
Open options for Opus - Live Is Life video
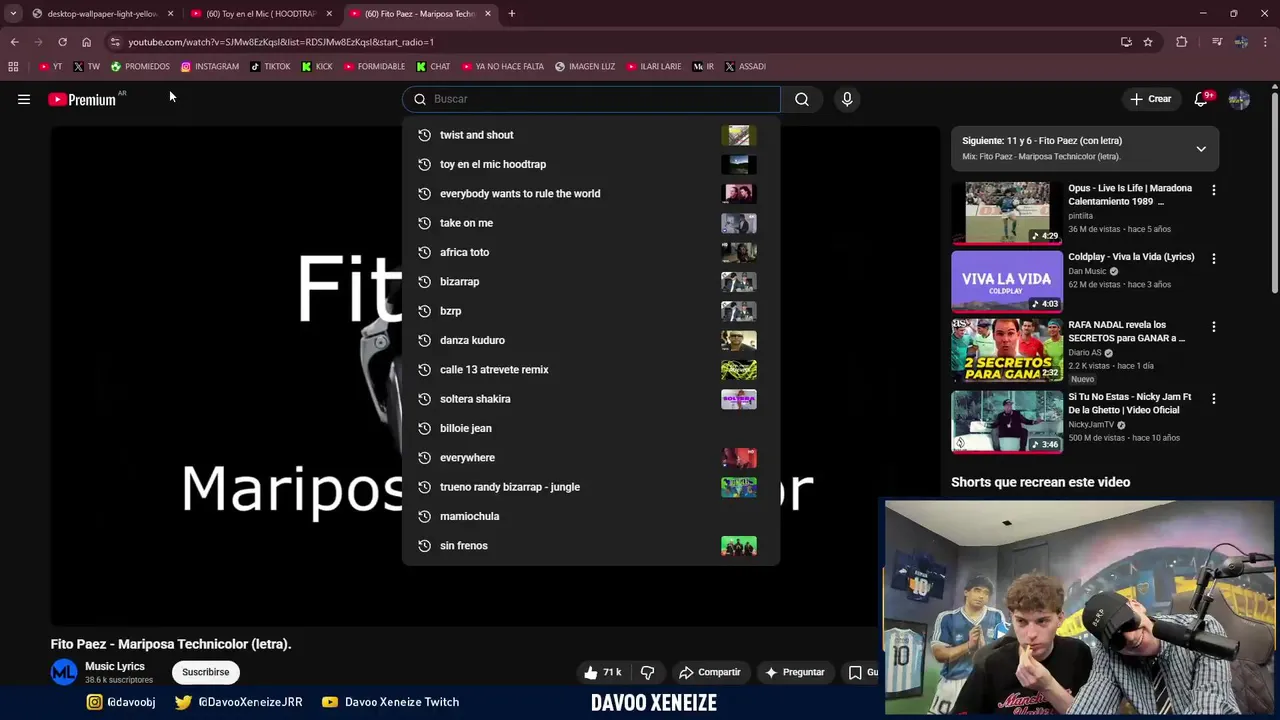click(x=1214, y=190)
